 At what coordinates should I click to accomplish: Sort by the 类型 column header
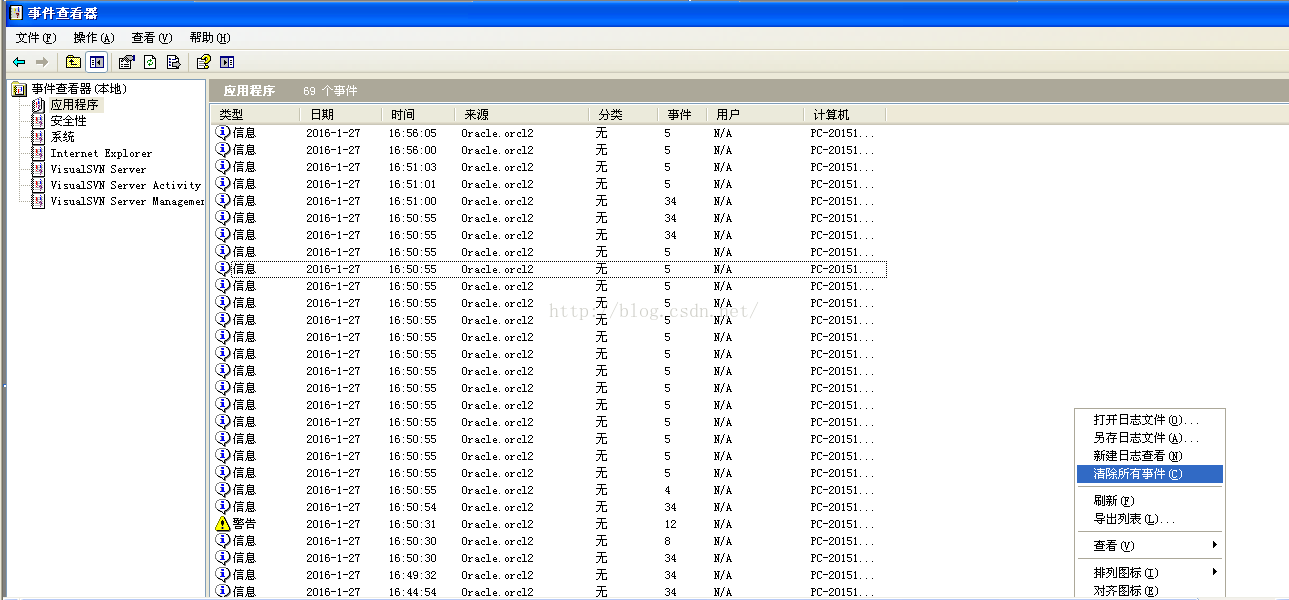[255, 115]
